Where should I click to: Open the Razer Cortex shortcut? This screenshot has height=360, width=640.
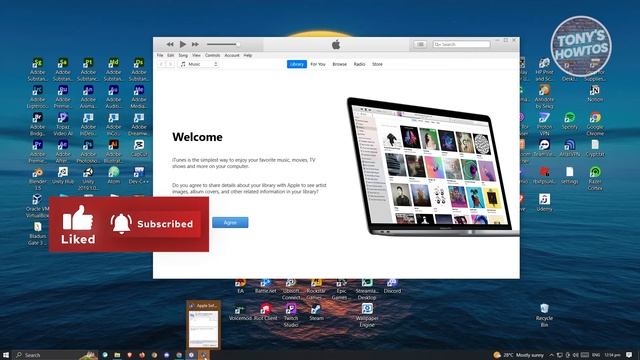click(x=595, y=178)
